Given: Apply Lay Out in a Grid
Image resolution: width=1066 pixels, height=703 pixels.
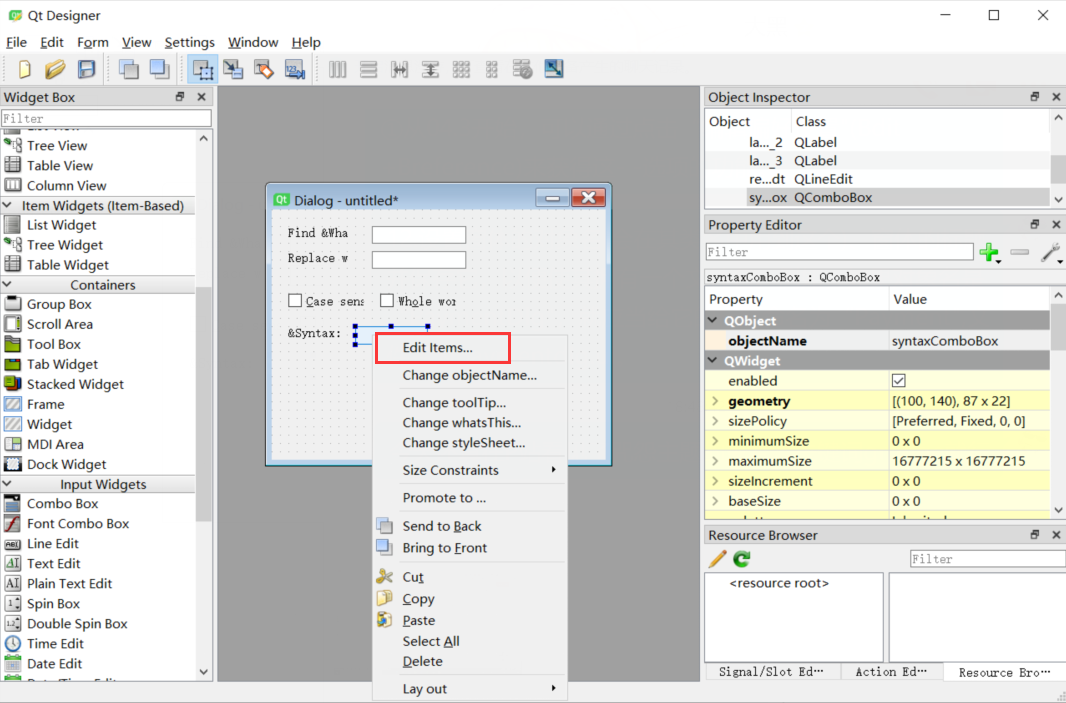Looking at the screenshot, I should [x=461, y=69].
